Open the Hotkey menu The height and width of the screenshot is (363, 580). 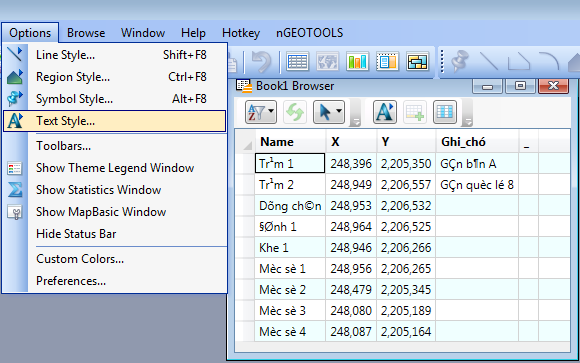pos(241,33)
